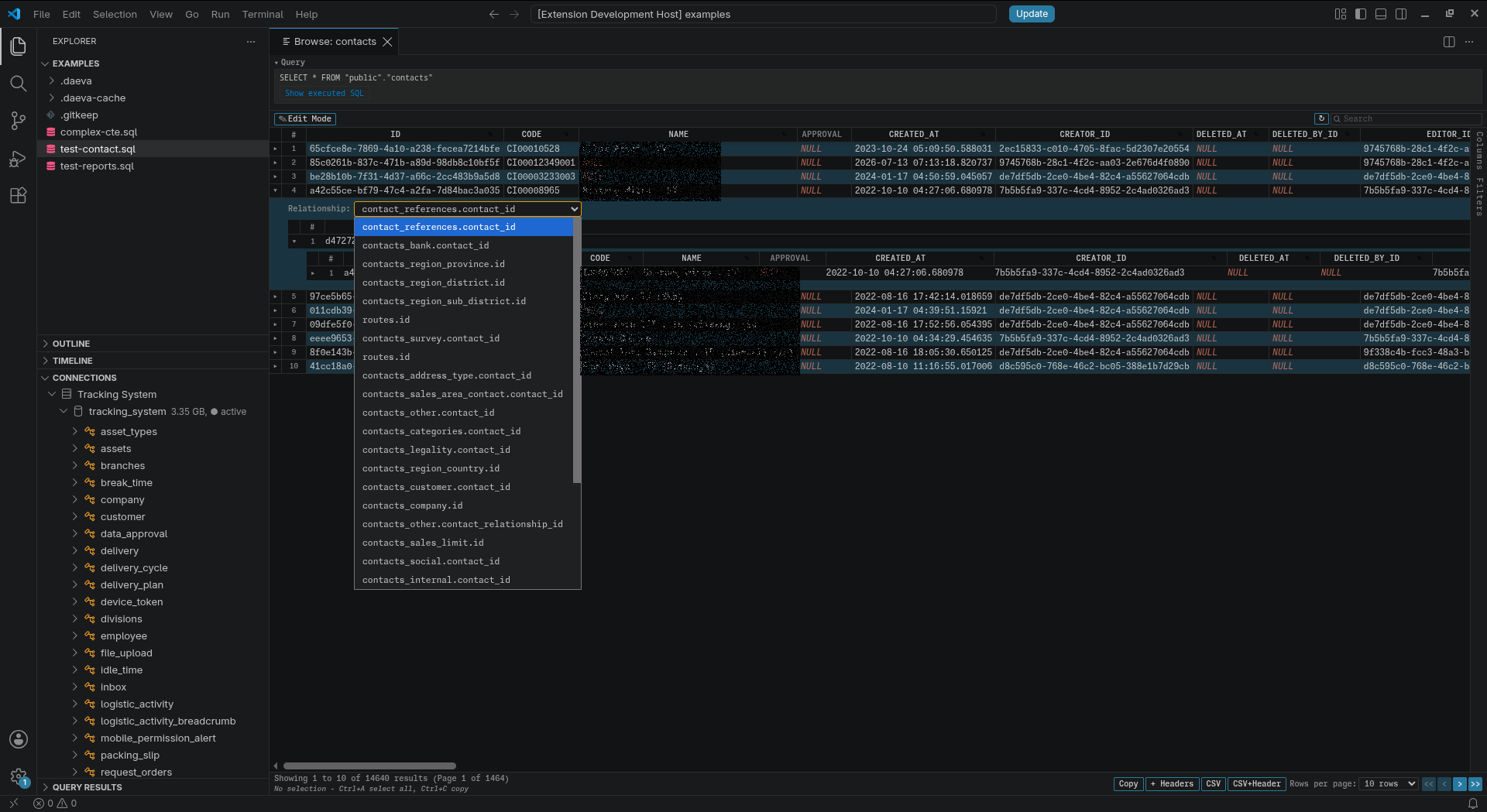This screenshot has height=812, width=1487.
Task: Go forward using the navigation arrow
Action: (514, 14)
